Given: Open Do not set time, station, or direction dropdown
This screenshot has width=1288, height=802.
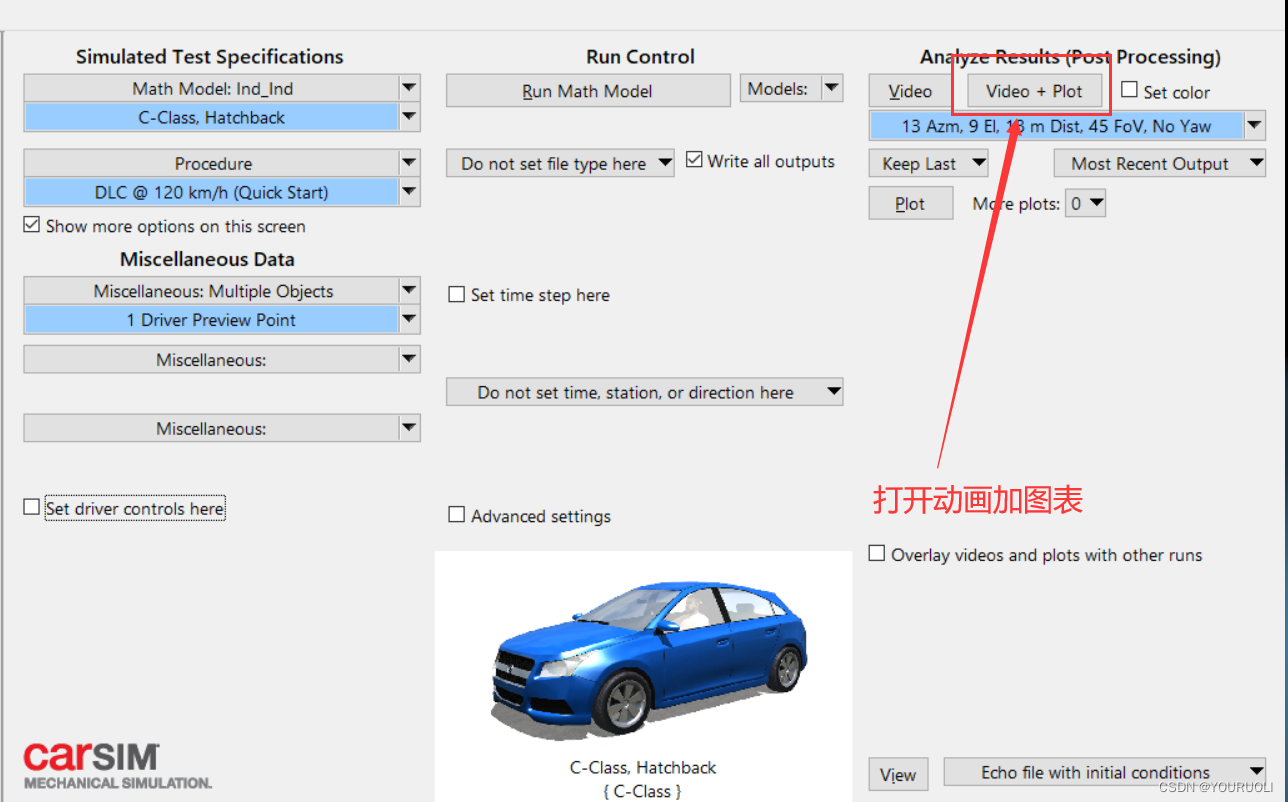Looking at the screenshot, I should tap(645, 392).
